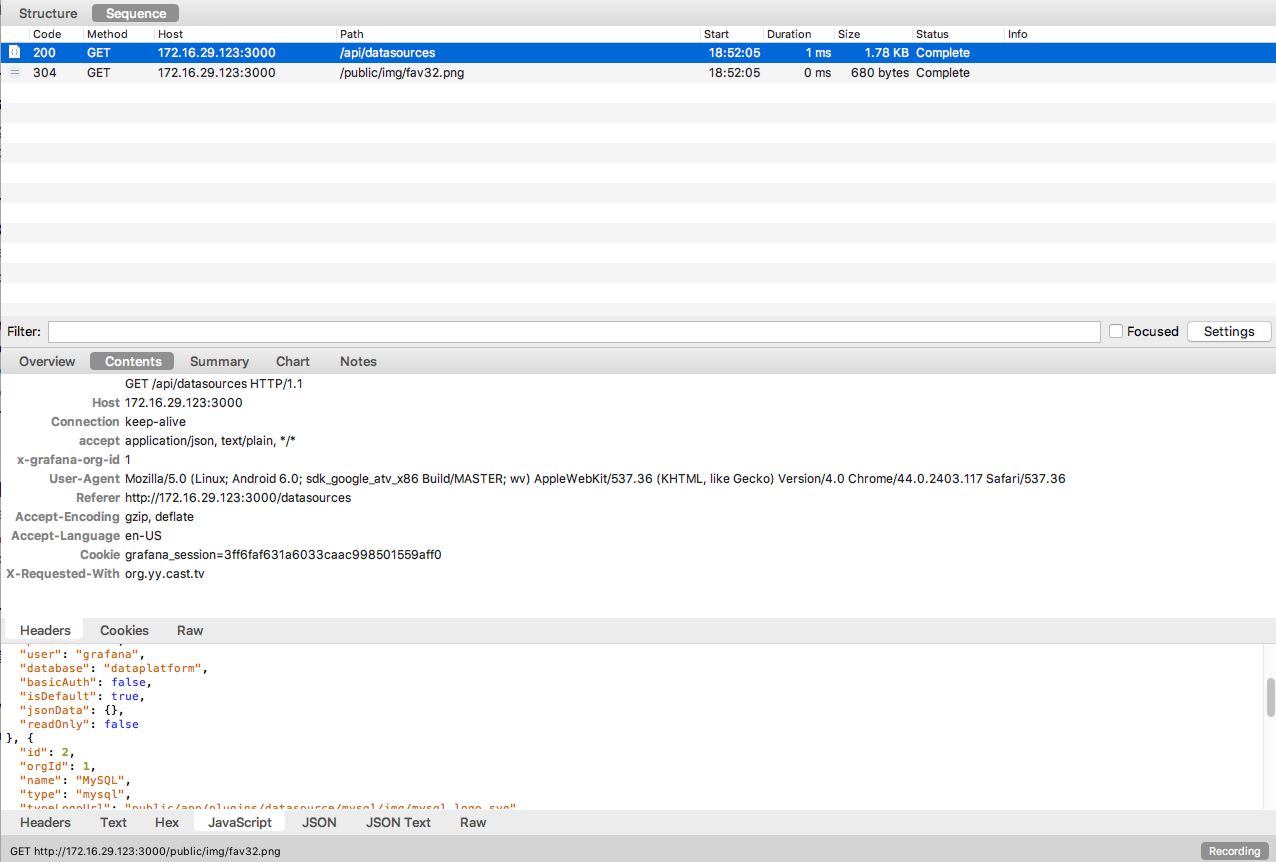The height and width of the screenshot is (862, 1276).
Task: Switch to the Notes tab
Action: point(357,361)
